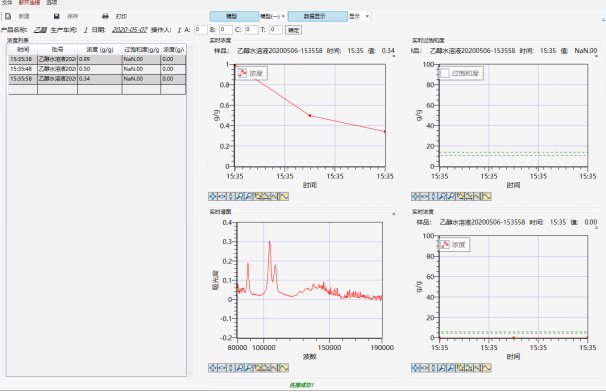Toggle 浓度 legend checkbox in bottom-right chart
Viewport: 606px width, 392px height.
point(445,244)
